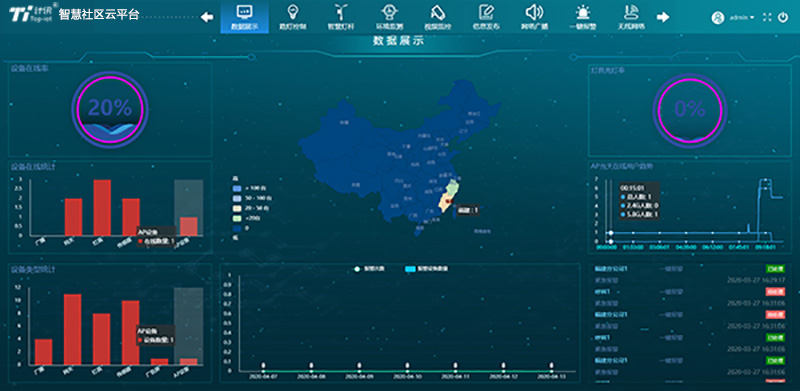Toggle the alarm count legend circle marker

357,268
